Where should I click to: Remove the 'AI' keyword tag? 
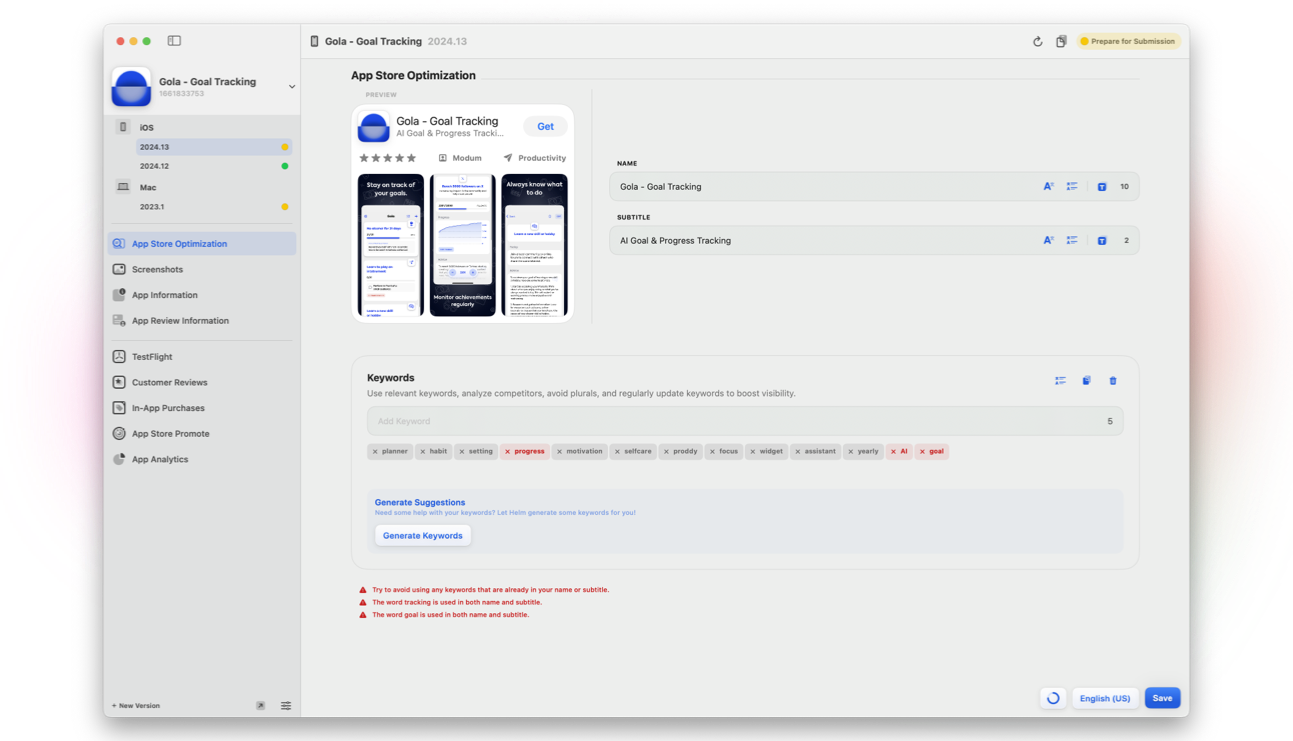pos(894,452)
